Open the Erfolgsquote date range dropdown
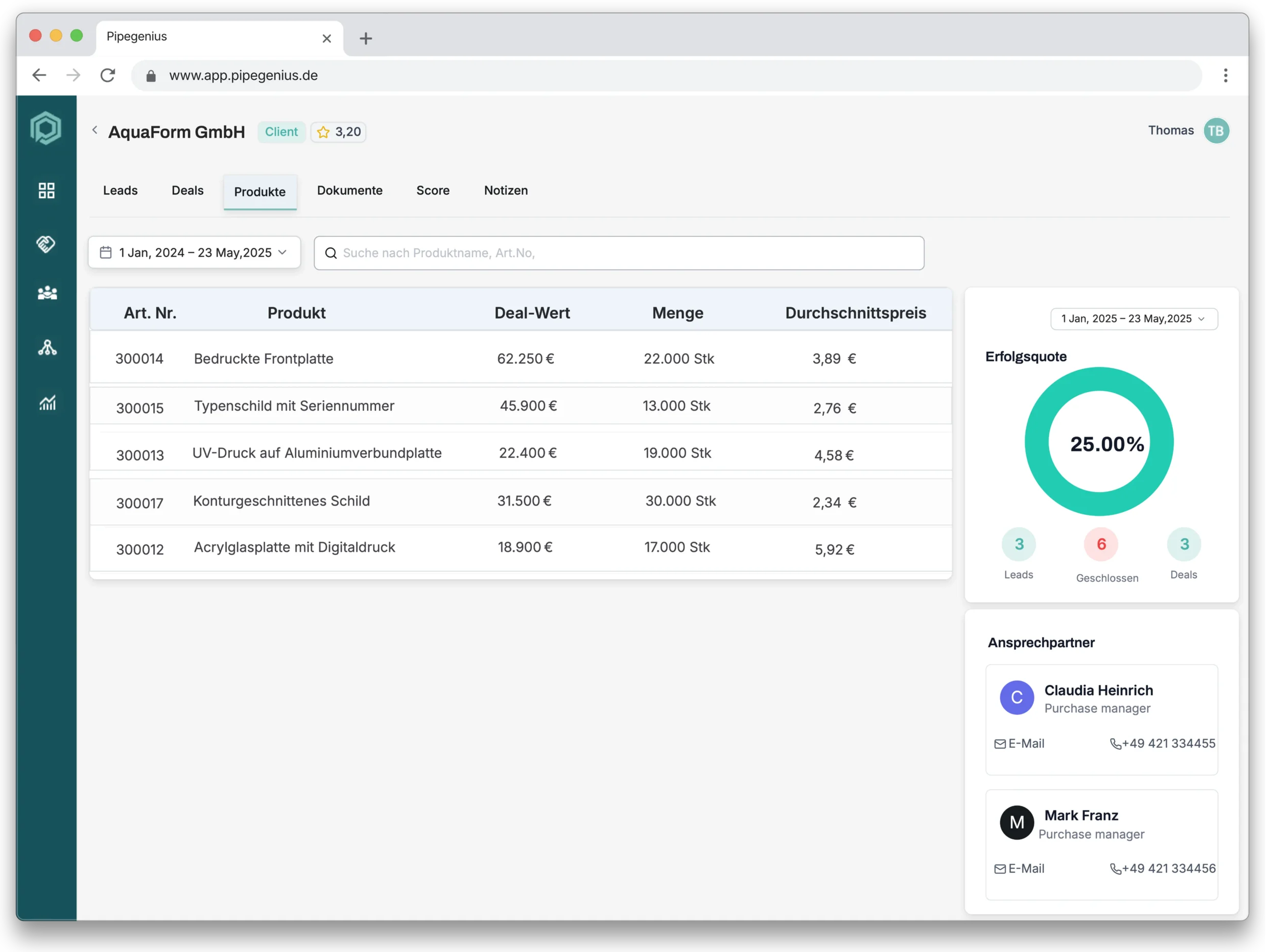 click(1133, 319)
